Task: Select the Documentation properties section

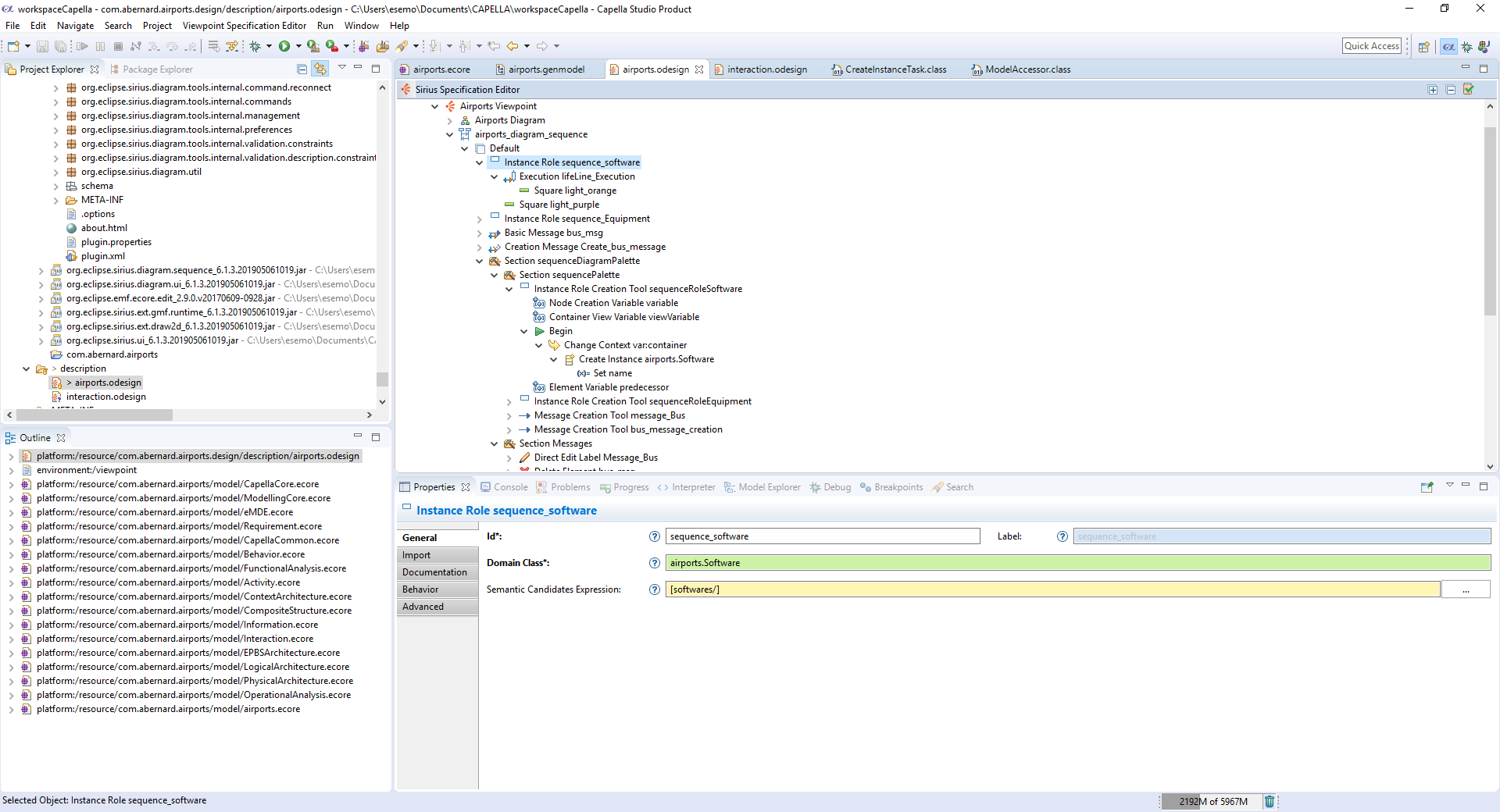Action: pyautogui.click(x=437, y=572)
